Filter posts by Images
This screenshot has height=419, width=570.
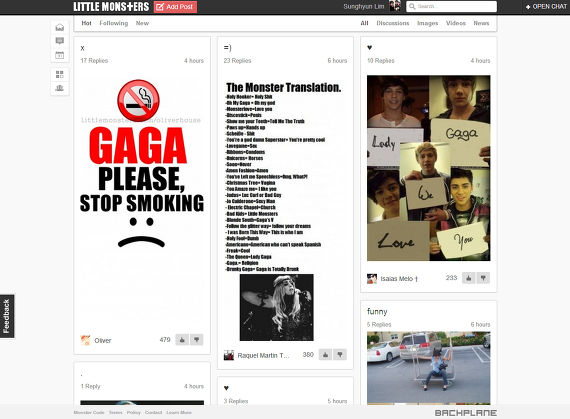coord(428,23)
